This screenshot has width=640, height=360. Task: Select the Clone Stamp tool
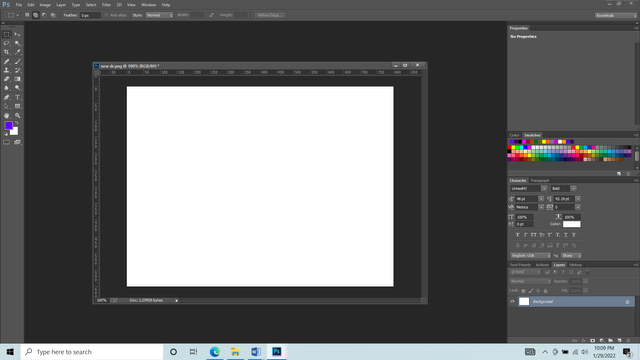(x=7, y=70)
